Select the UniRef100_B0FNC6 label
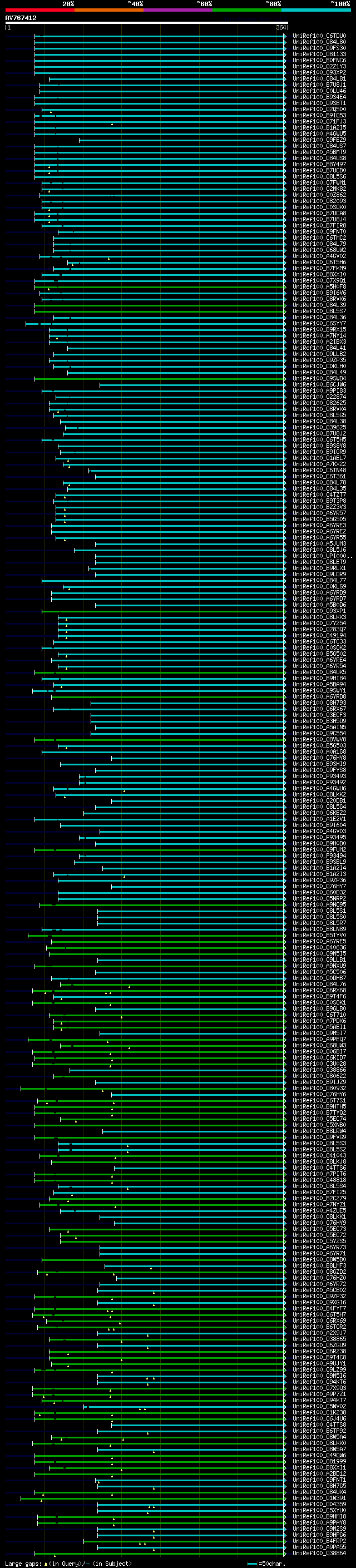This screenshot has width=356, height=1568. [x=319, y=60]
